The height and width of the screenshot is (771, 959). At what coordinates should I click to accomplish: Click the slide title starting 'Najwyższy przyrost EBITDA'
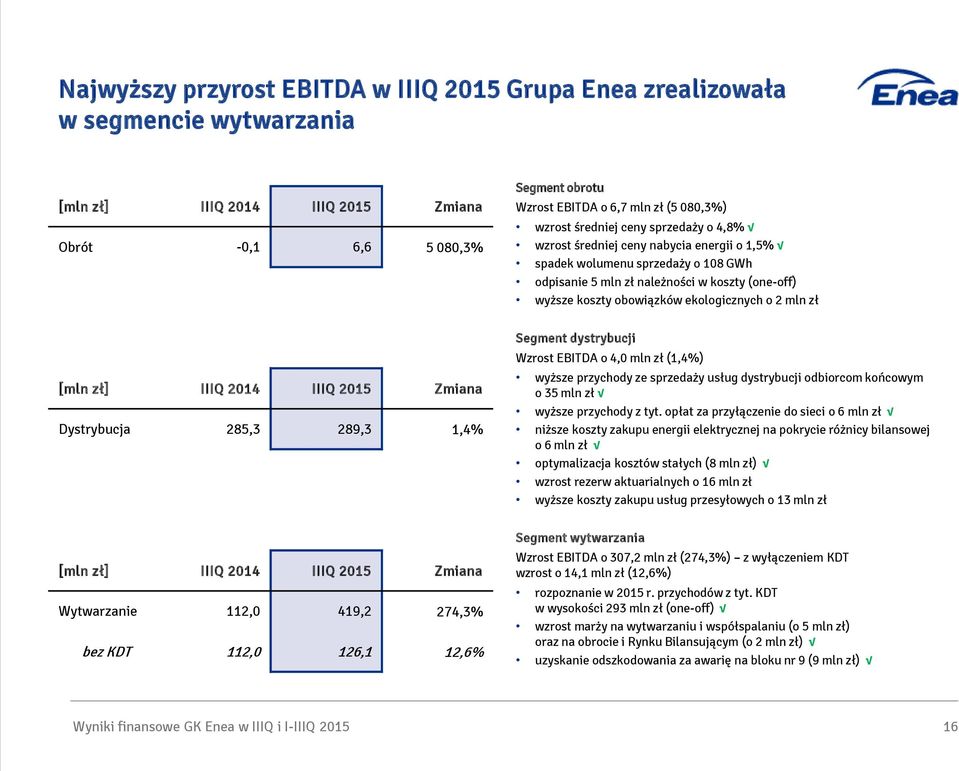tap(421, 104)
